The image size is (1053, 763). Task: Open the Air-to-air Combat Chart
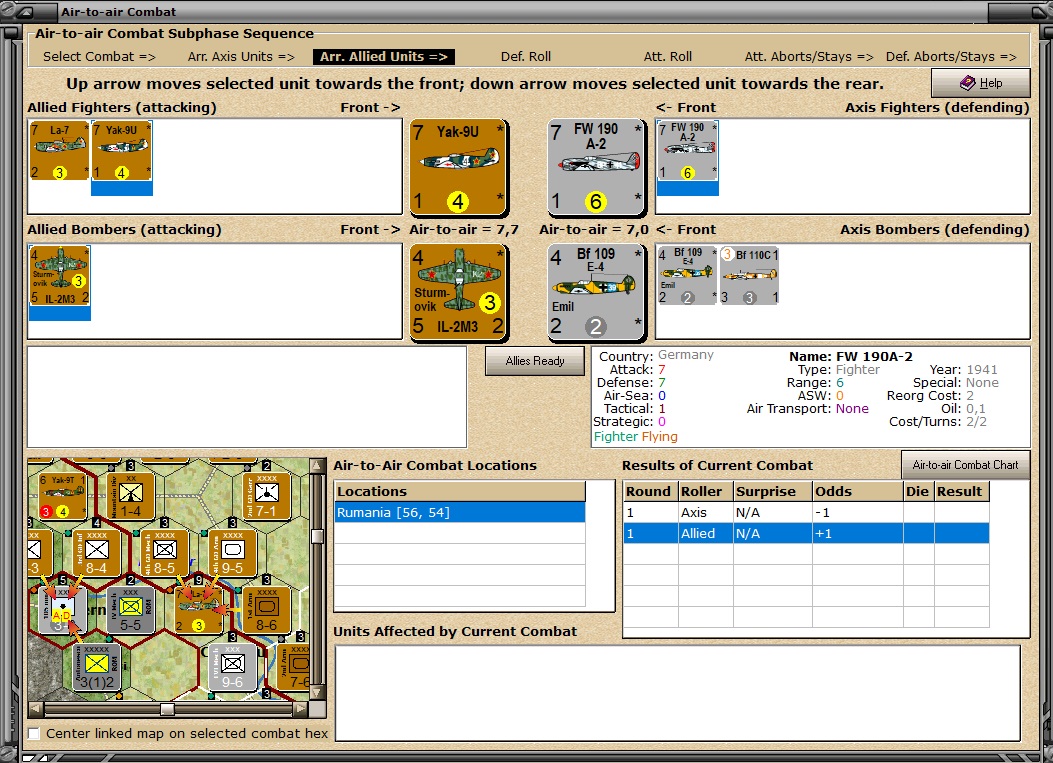tap(965, 465)
